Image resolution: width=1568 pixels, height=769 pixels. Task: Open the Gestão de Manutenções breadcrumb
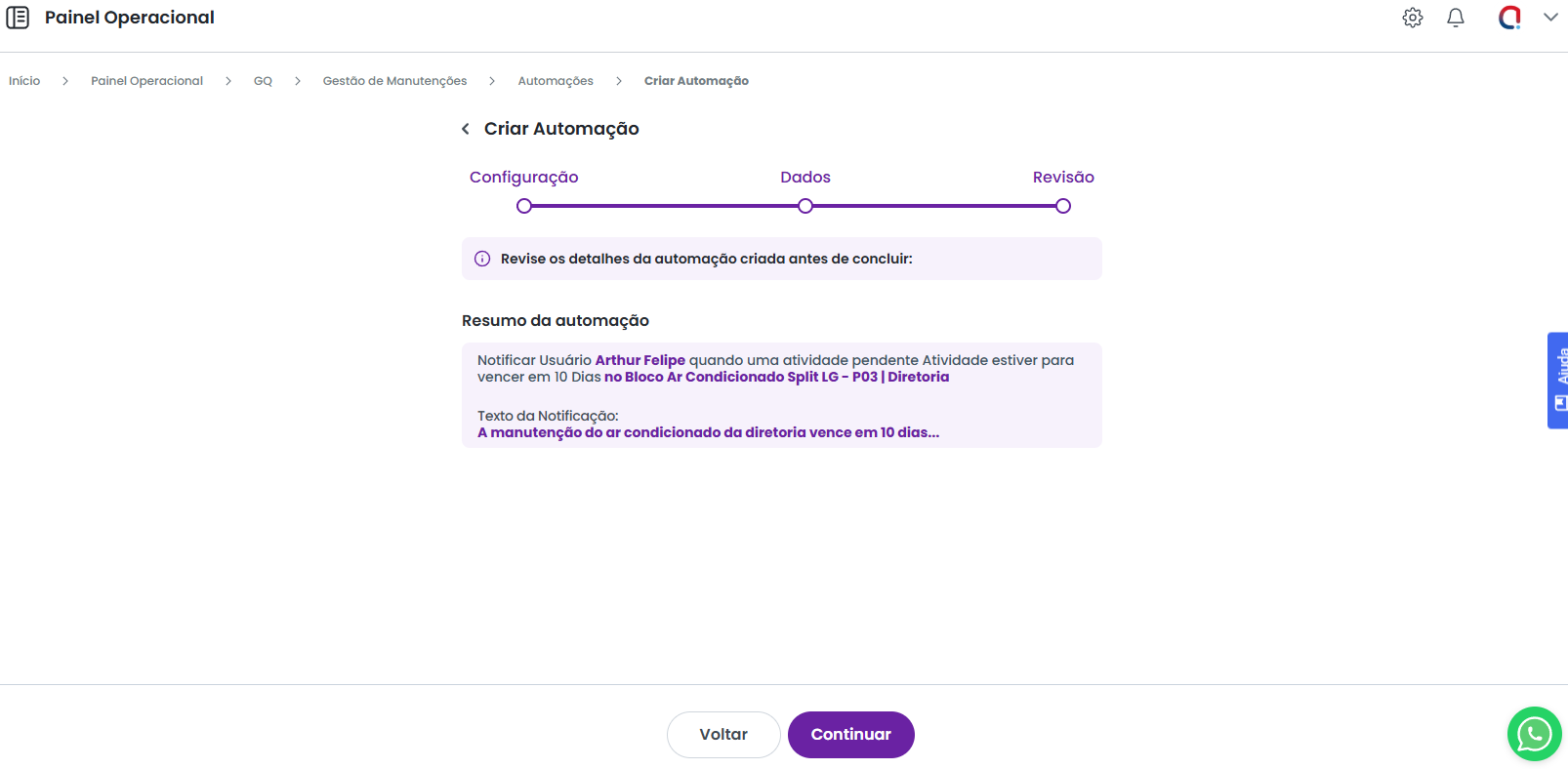point(394,81)
